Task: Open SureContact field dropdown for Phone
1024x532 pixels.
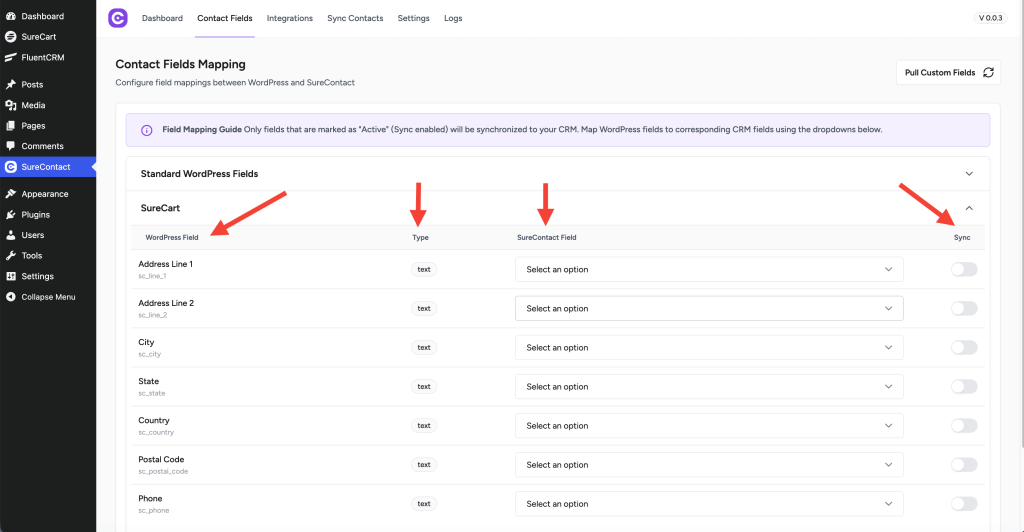Action: 709,504
